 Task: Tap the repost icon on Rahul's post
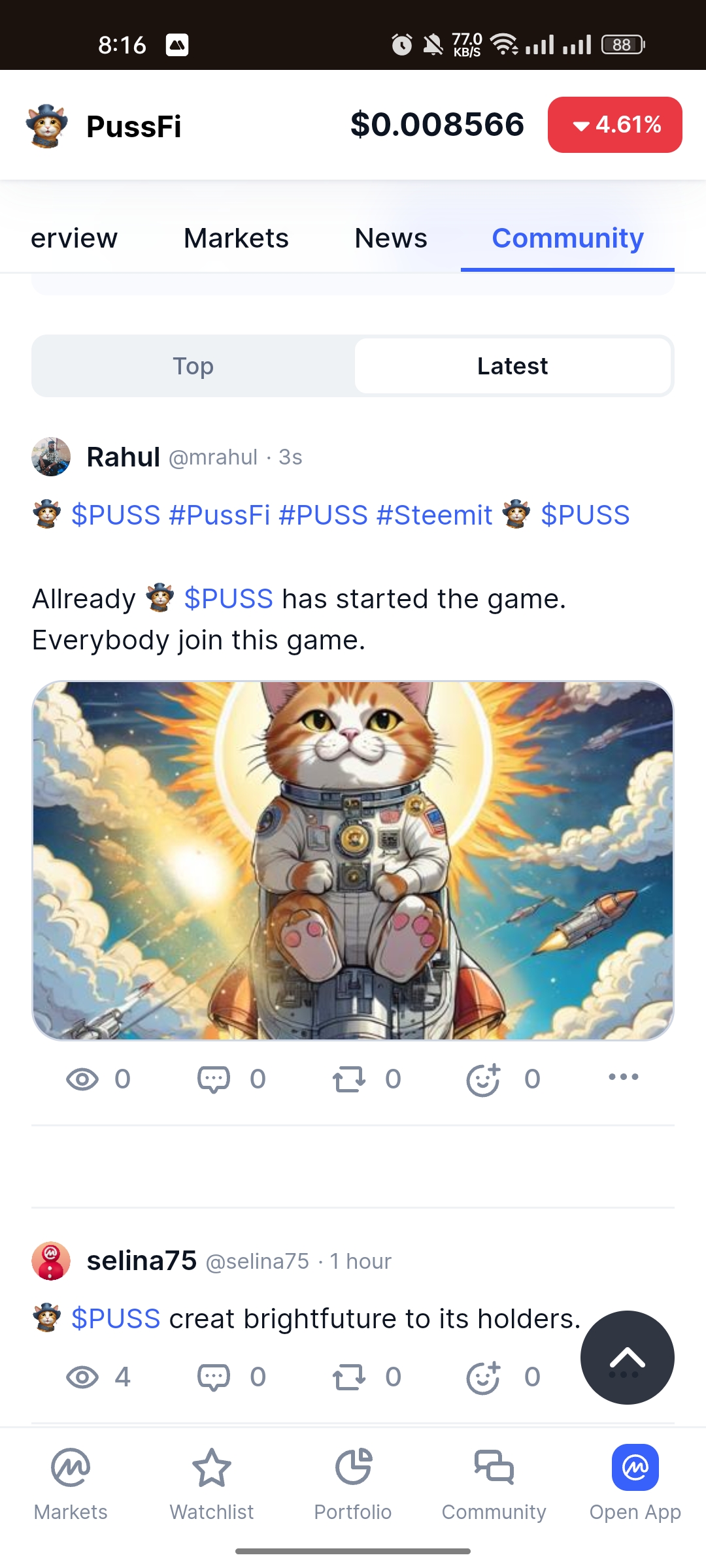(348, 1079)
